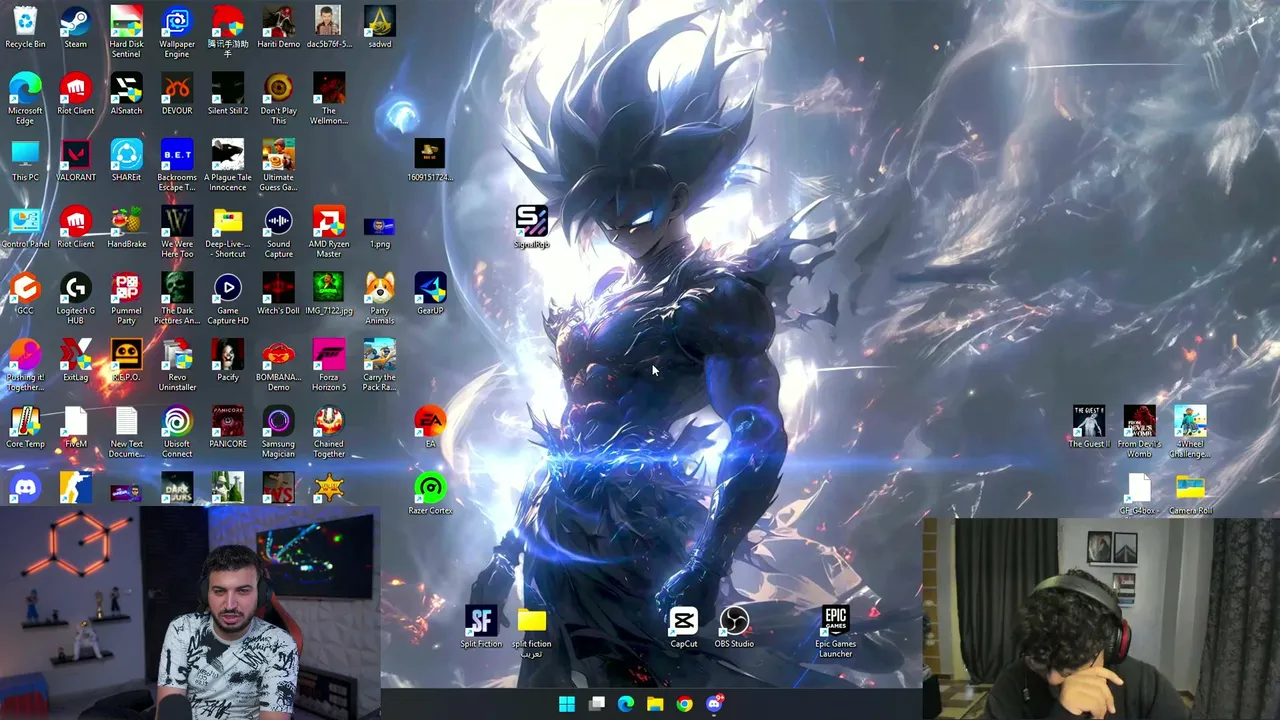Open Google Chrome from the taskbar

(x=684, y=704)
